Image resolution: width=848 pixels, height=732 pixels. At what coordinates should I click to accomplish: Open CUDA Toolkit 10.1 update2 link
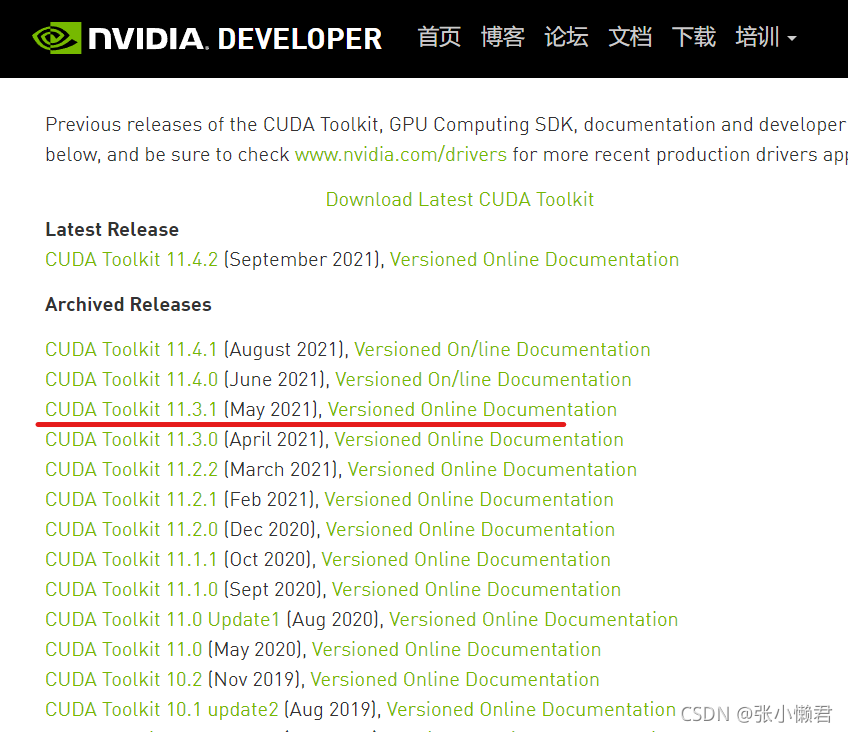point(162,709)
